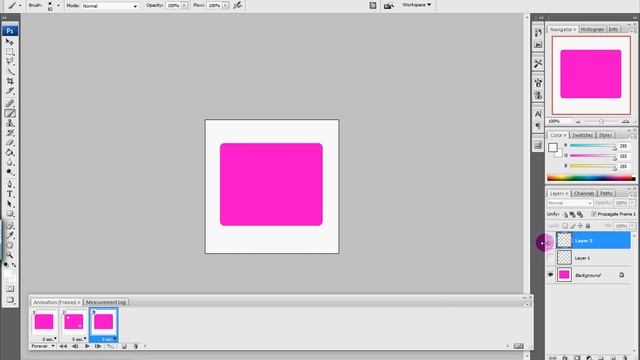Select the Clone Stamp tool
Image resolution: width=640 pixels, height=360 pixels.
click(10, 123)
